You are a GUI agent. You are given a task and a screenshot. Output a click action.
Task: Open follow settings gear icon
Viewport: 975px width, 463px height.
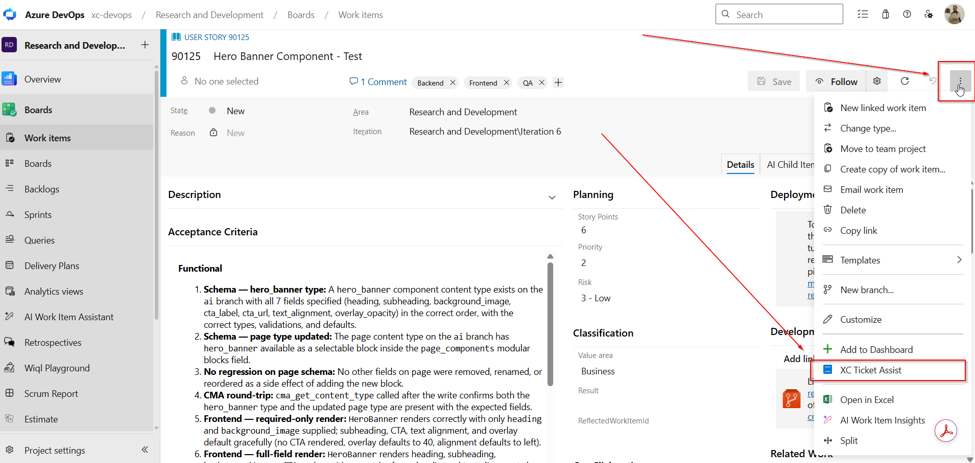tap(877, 81)
